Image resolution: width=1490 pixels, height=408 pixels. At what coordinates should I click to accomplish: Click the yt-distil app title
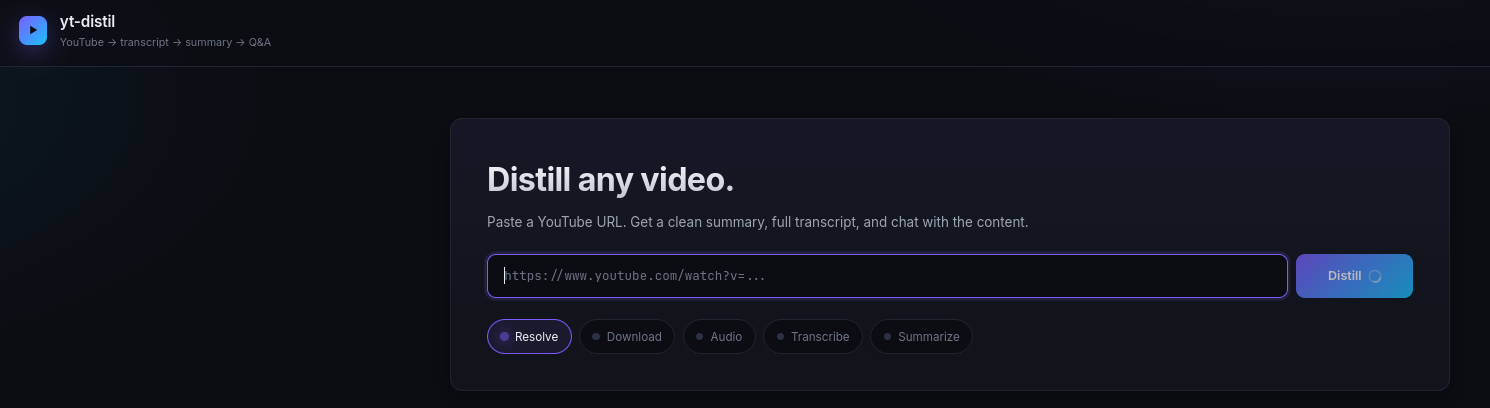click(87, 21)
